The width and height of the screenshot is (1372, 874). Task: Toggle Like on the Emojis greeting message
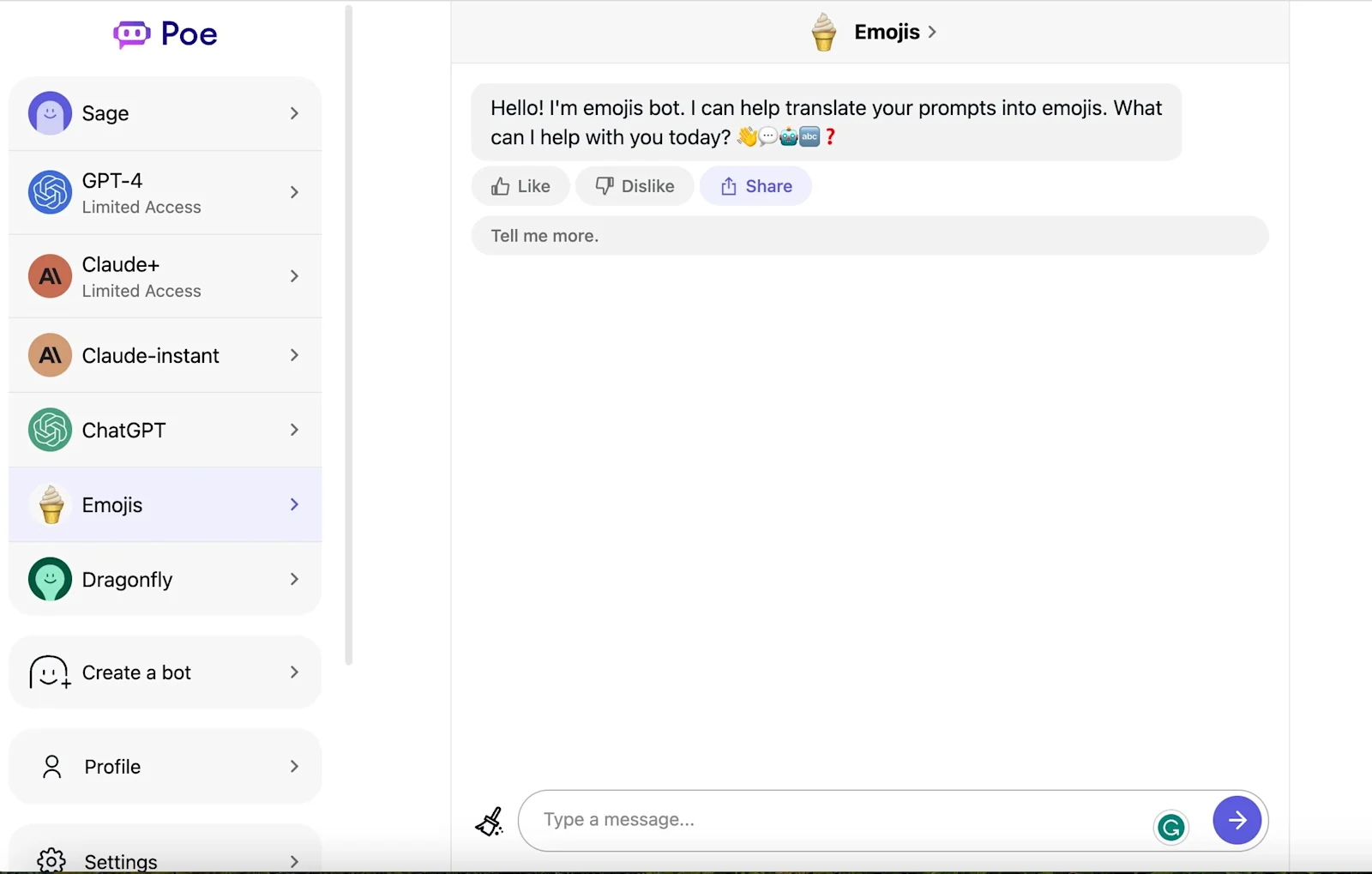[520, 185]
